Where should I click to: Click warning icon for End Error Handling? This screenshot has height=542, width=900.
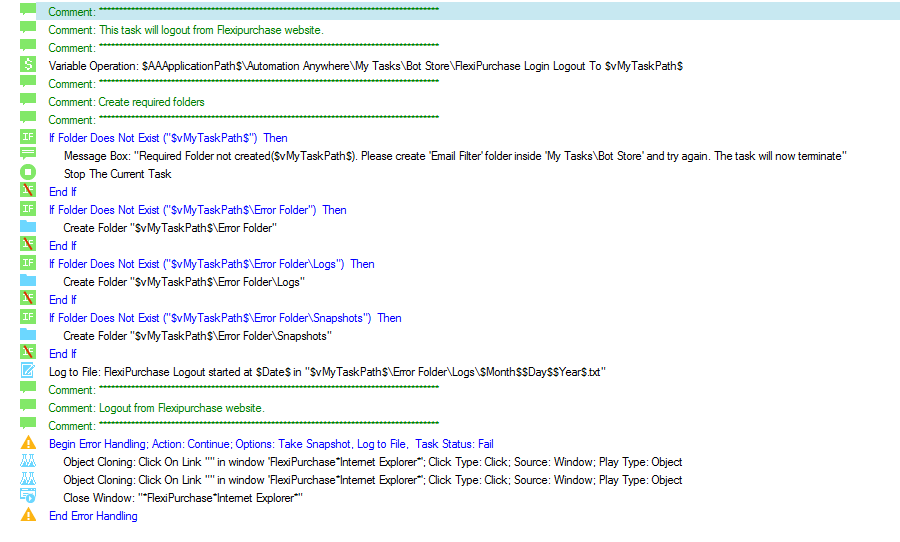(x=28, y=514)
